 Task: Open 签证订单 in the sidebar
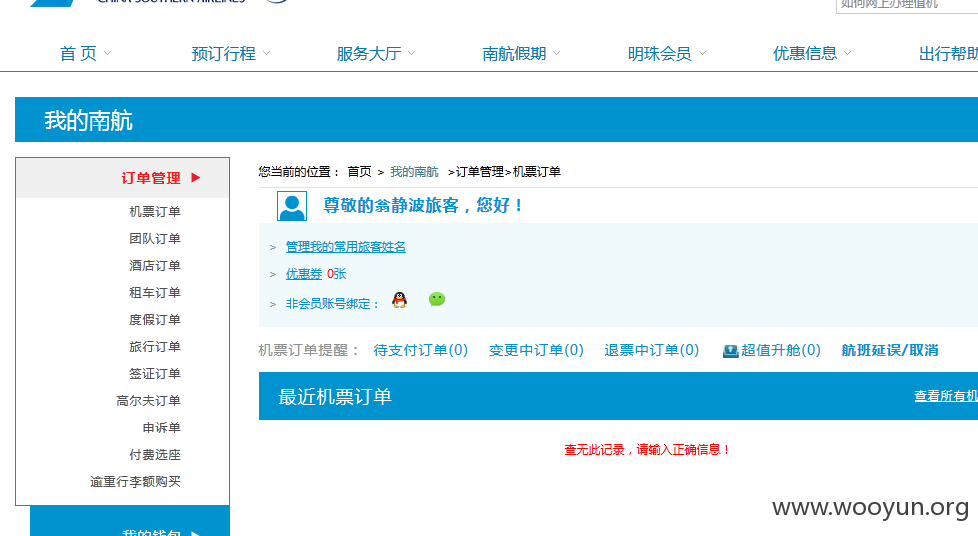click(x=155, y=374)
